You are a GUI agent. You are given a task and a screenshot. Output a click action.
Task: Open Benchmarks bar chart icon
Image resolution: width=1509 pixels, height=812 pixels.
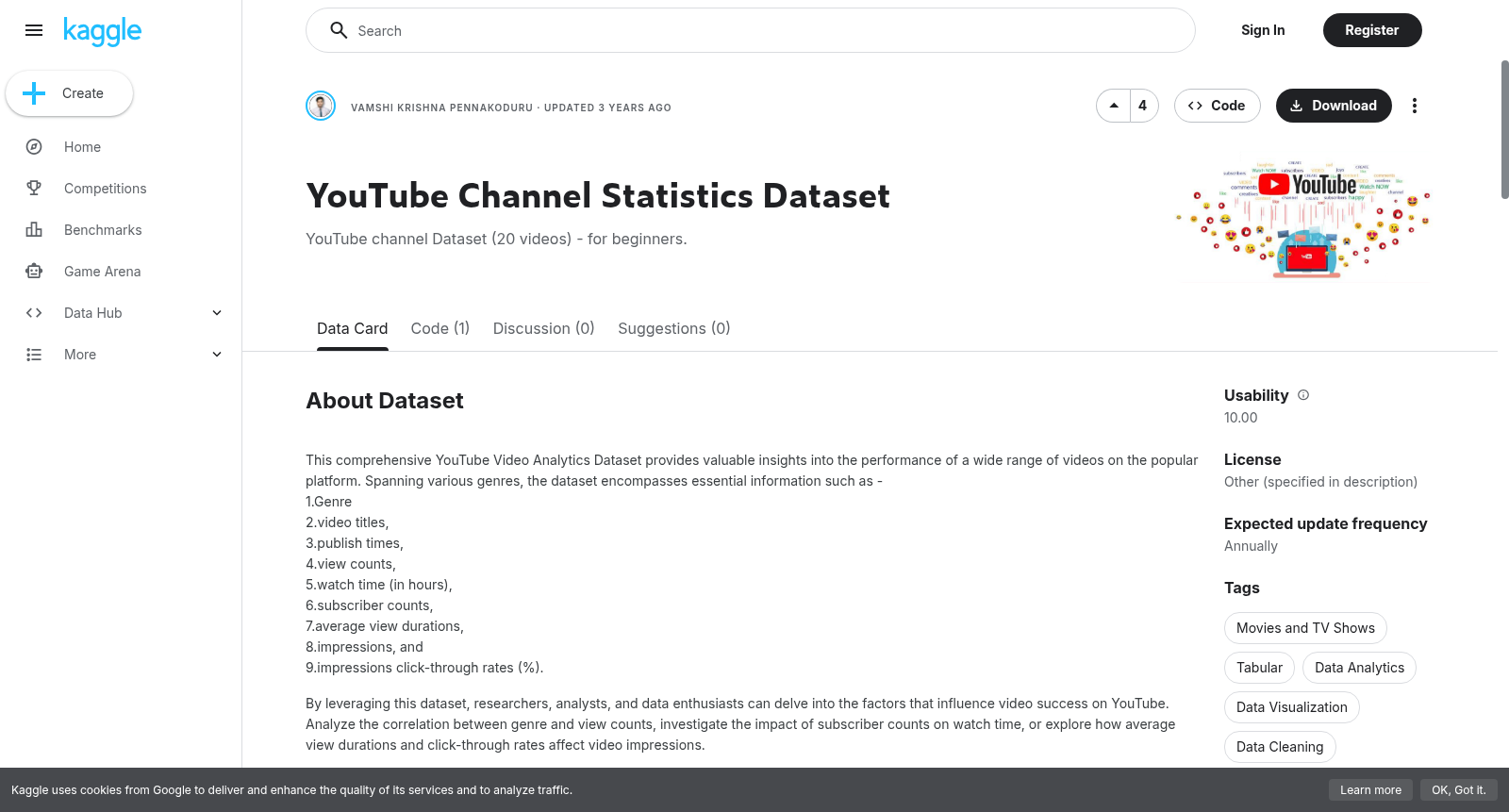point(34,230)
